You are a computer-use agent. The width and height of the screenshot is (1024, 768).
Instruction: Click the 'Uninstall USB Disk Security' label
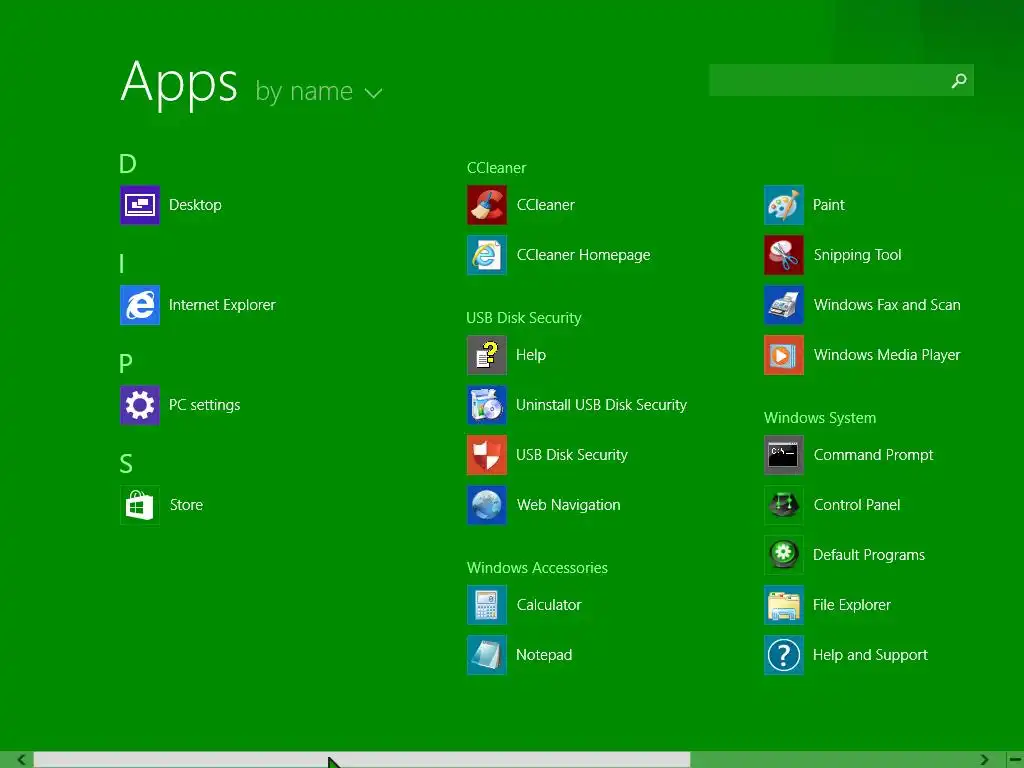pos(601,405)
